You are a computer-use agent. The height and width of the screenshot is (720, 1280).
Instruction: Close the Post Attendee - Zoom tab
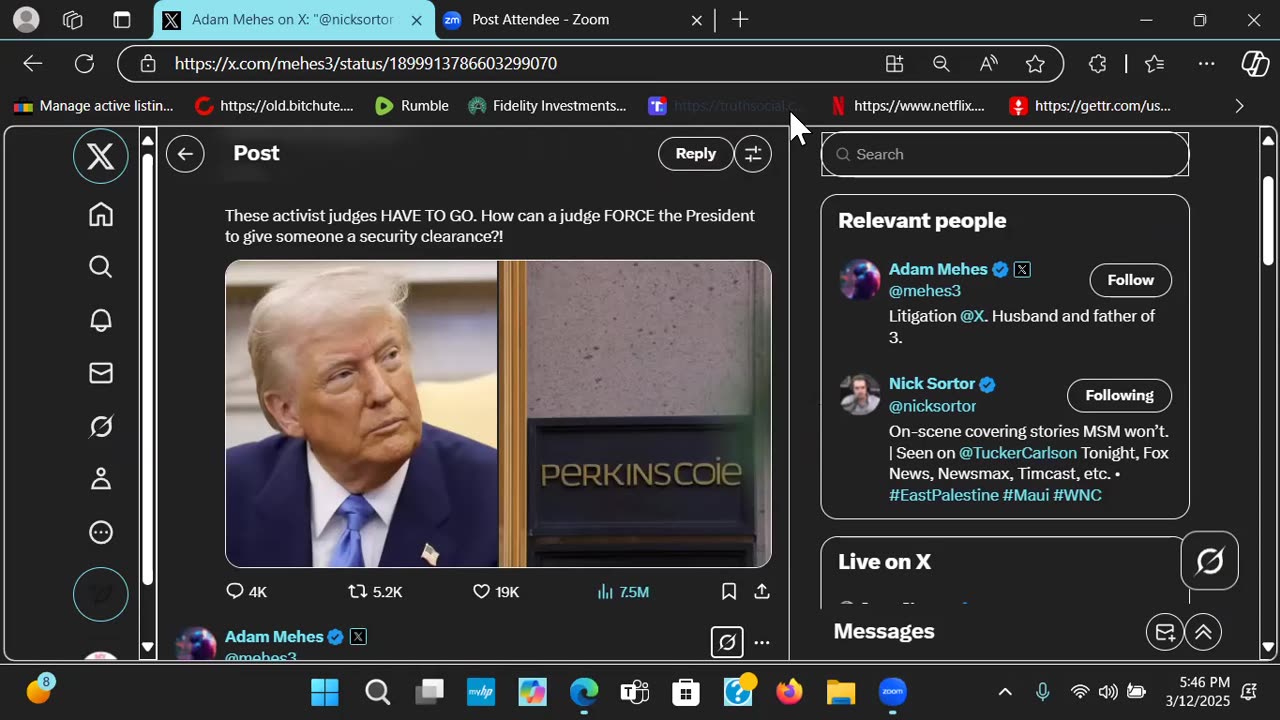pyautogui.click(x=697, y=19)
